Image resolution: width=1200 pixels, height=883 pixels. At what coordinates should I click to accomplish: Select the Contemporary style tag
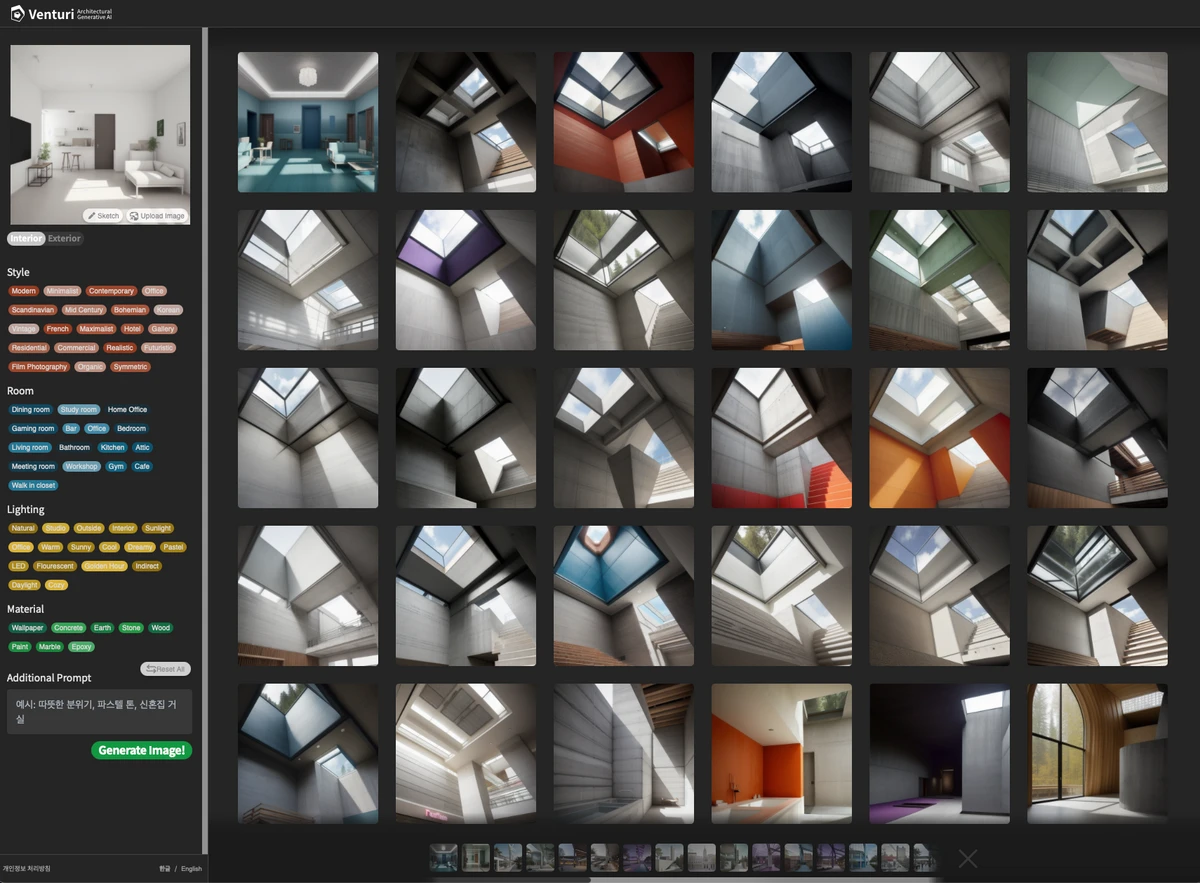tap(111, 291)
